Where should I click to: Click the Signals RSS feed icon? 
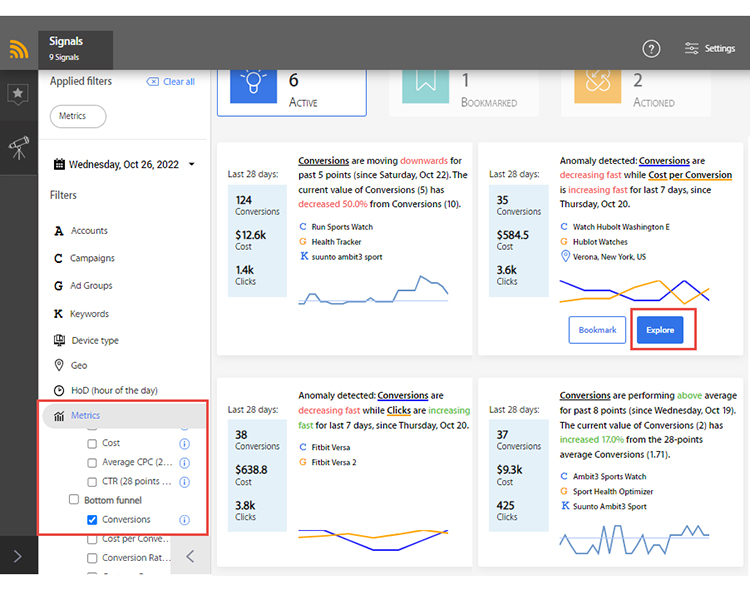[x=19, y=50]
